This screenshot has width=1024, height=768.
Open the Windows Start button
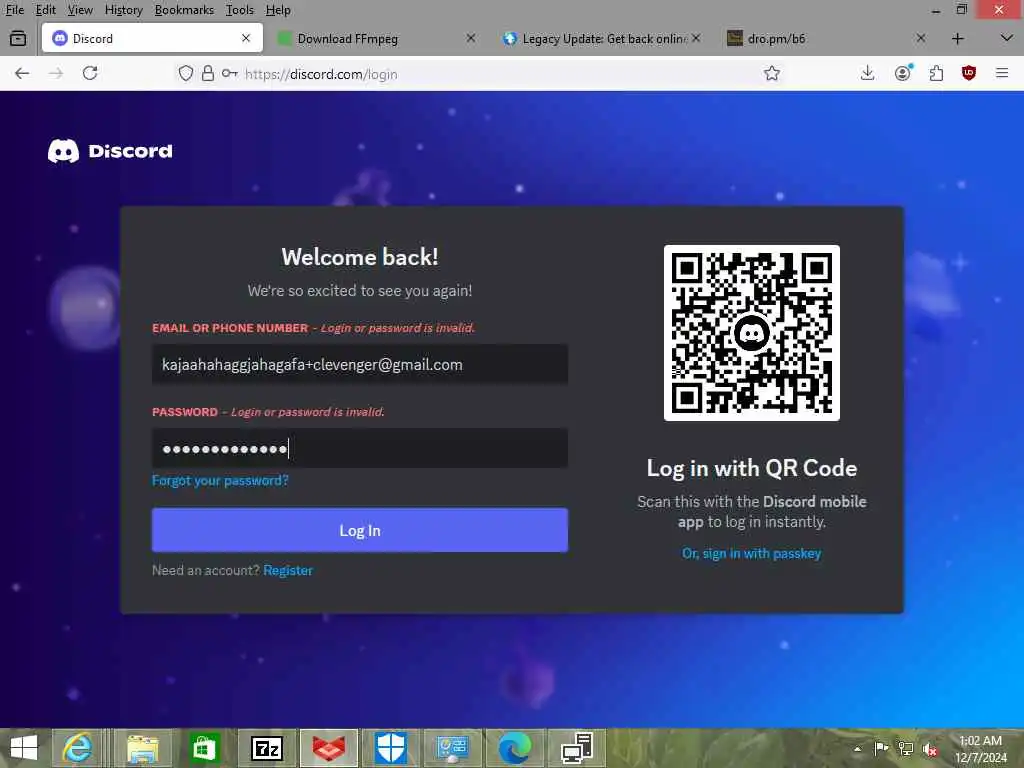point(24,748)
